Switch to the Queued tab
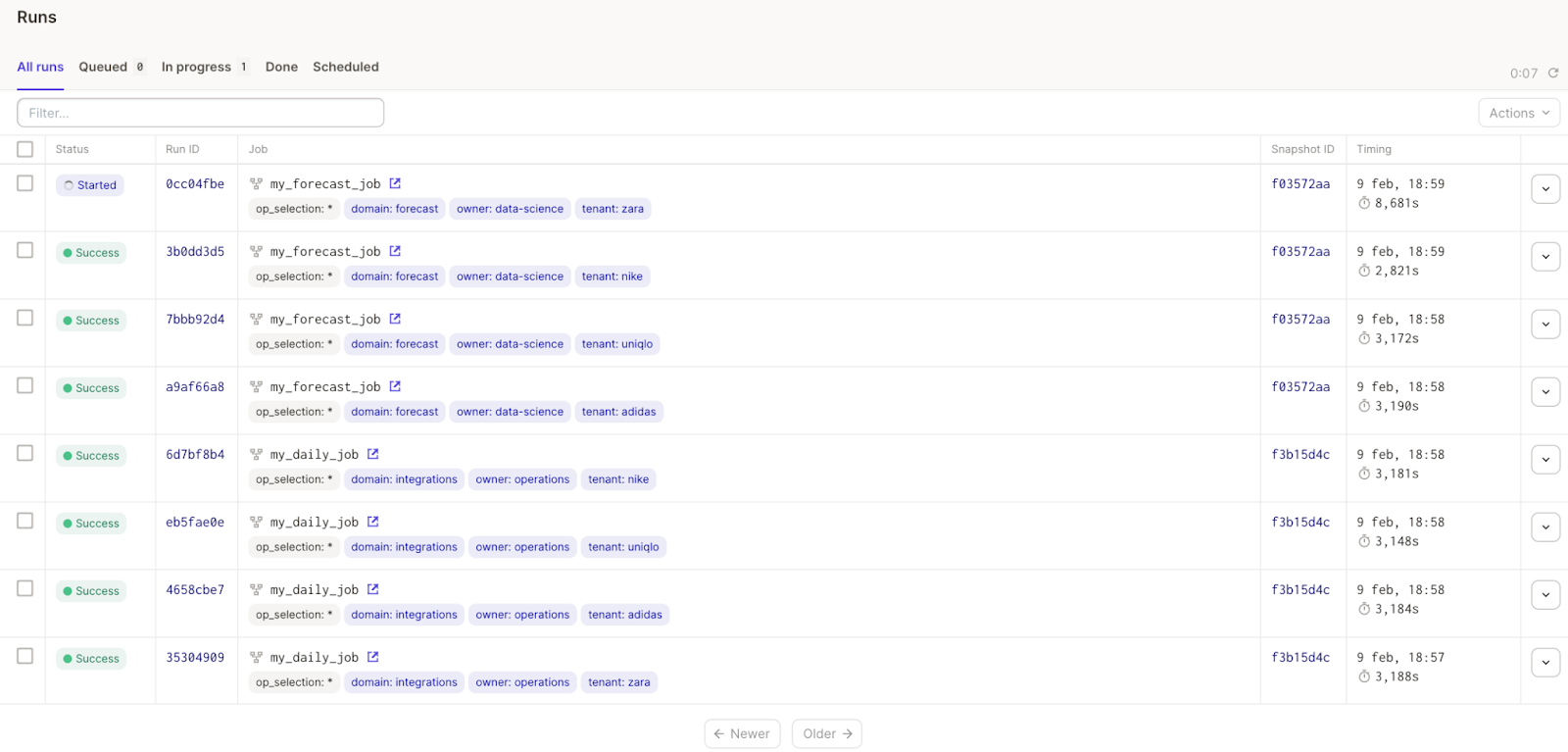 (x=112, y=67)
